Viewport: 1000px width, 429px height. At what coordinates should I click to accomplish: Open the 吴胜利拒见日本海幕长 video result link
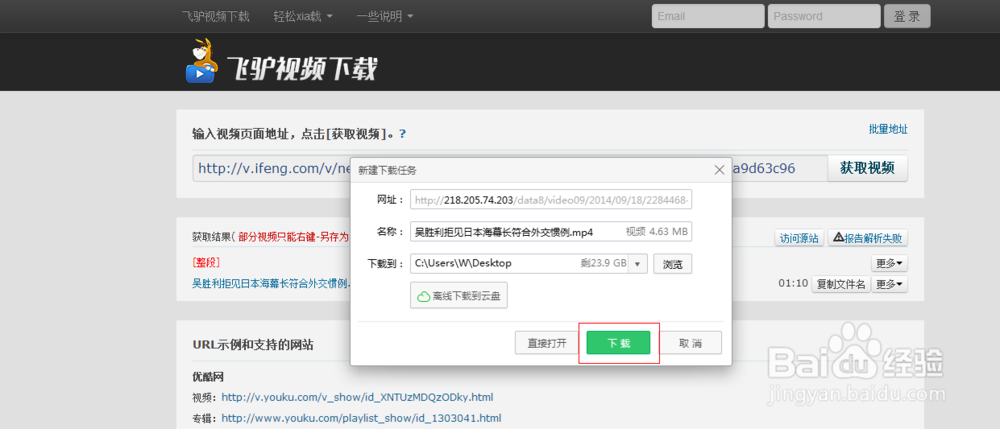click(271, 283)
